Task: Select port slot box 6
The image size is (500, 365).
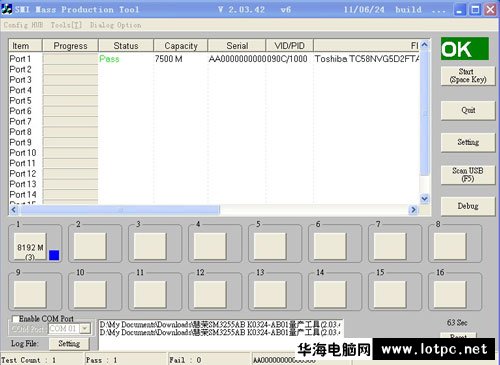Action: coord(330,246)
